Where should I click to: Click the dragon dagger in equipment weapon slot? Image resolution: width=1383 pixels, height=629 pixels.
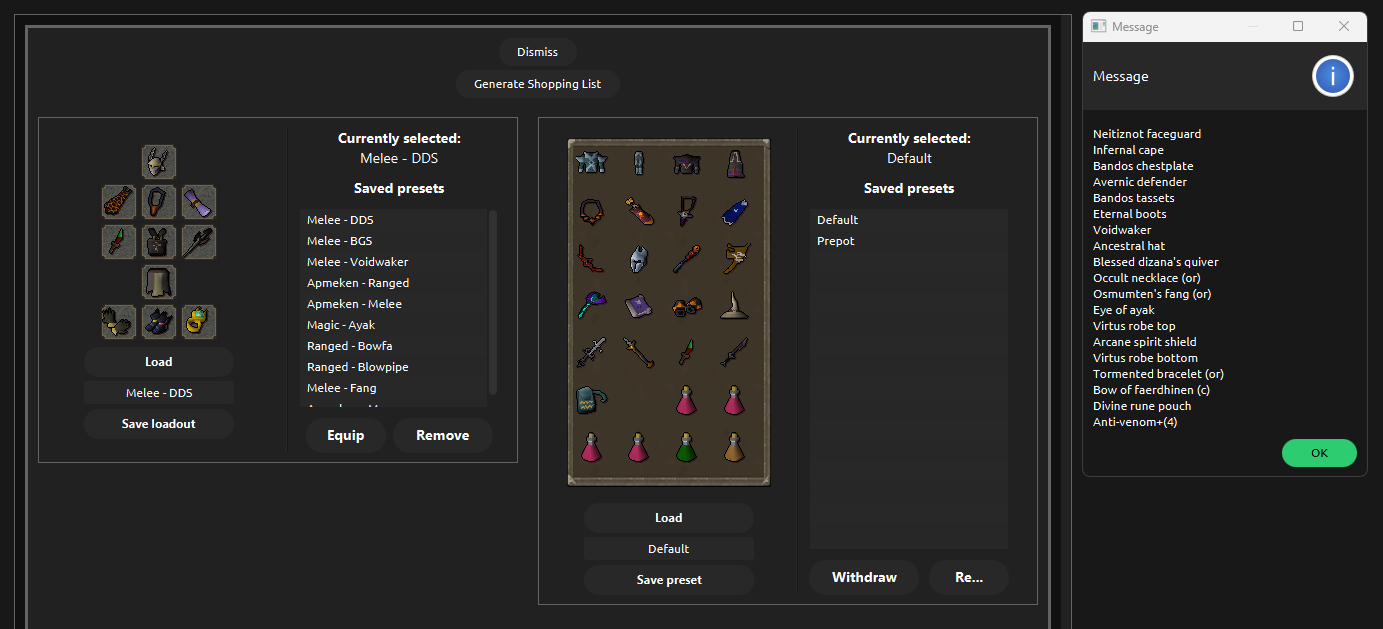tap(118, 241)
